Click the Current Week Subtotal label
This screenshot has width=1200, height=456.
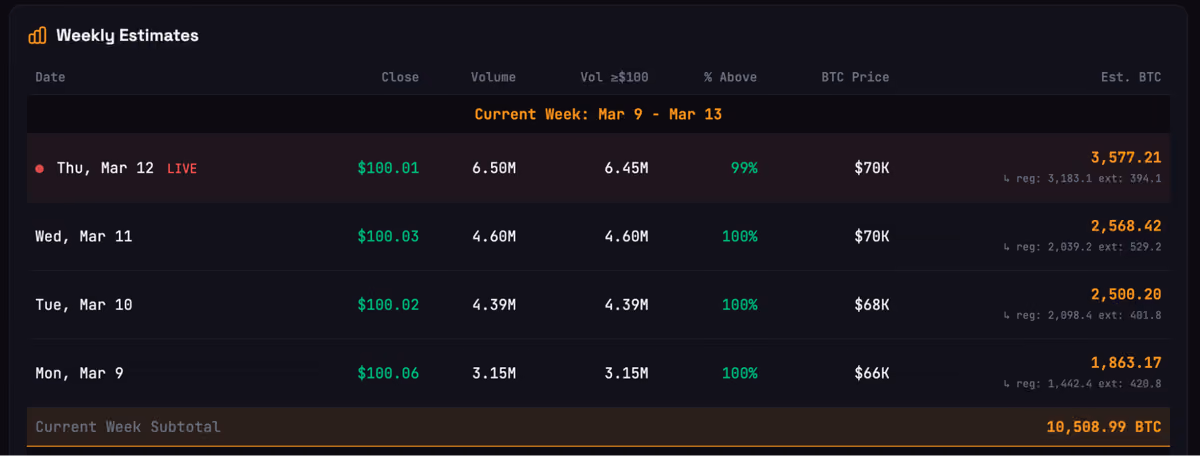coord(128,427)
